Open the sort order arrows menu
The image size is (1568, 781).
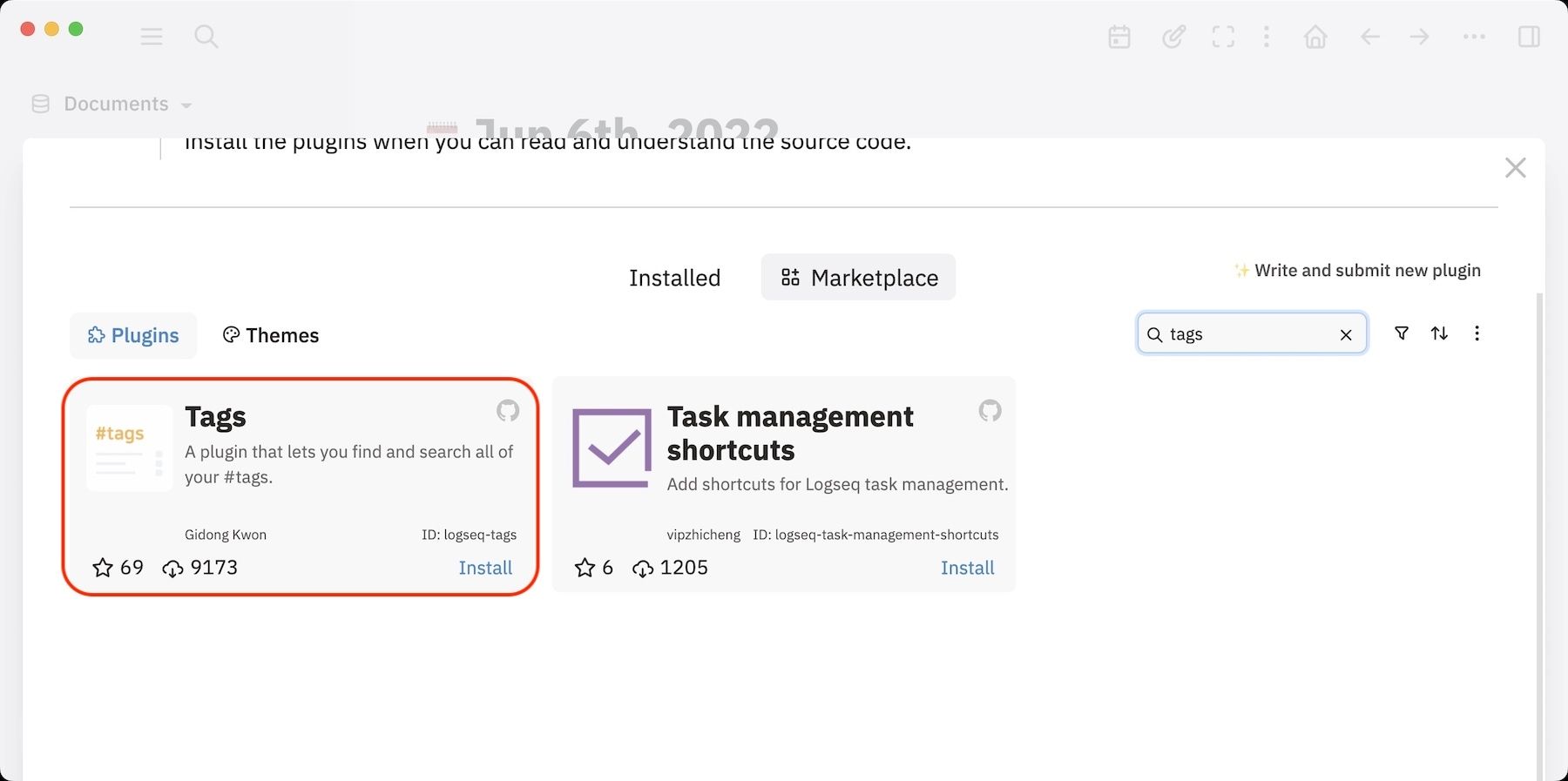[1439, 333]
